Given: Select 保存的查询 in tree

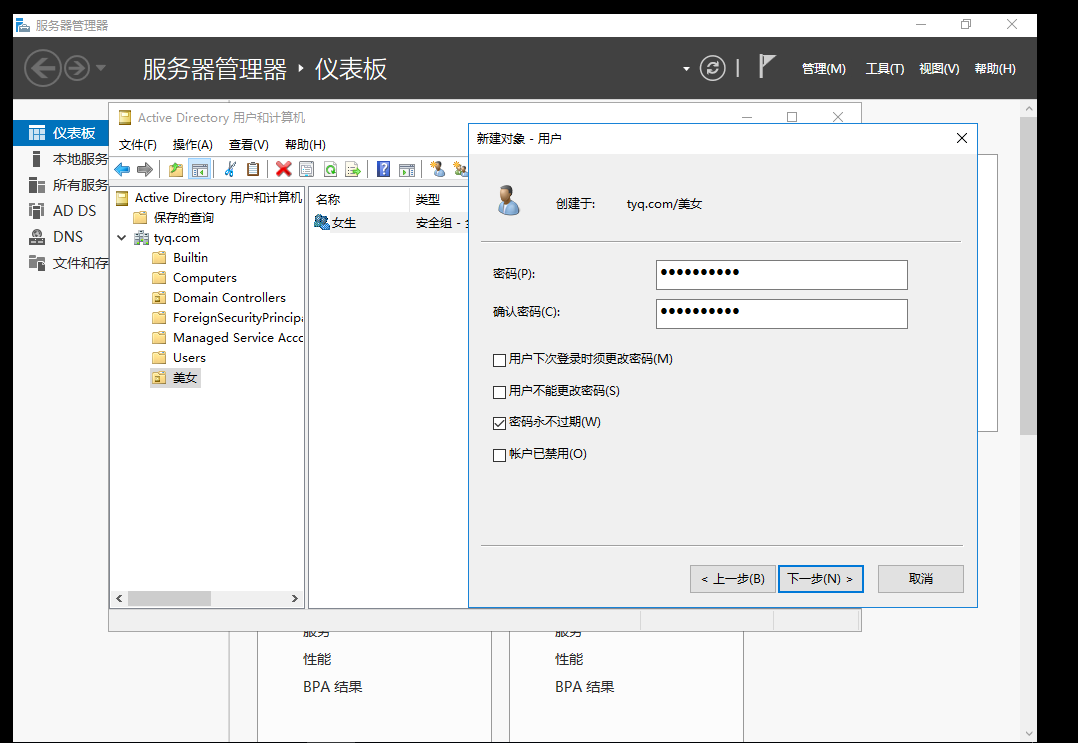Looking at the screenshot, I should 173,218.
